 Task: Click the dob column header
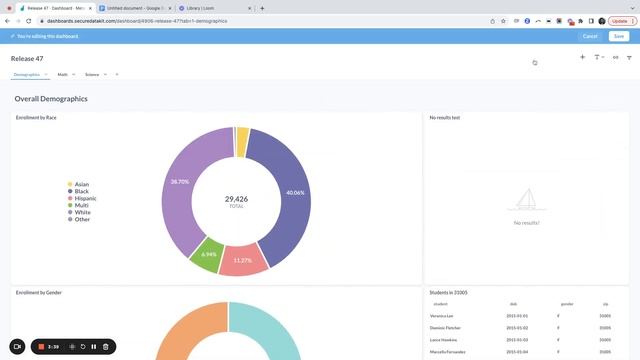pos(513,304)
